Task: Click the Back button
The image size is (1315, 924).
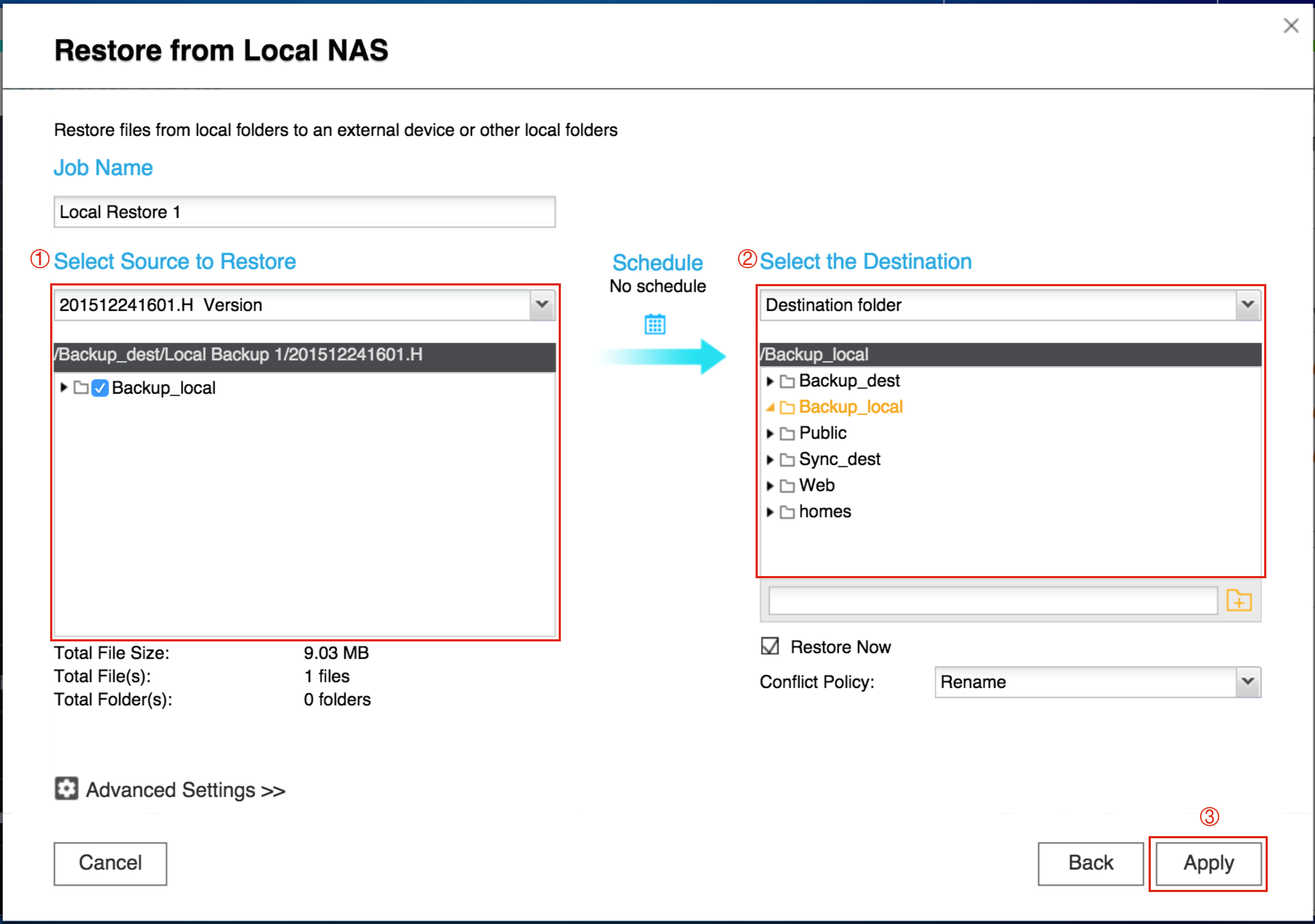Action: (1090, 863)
